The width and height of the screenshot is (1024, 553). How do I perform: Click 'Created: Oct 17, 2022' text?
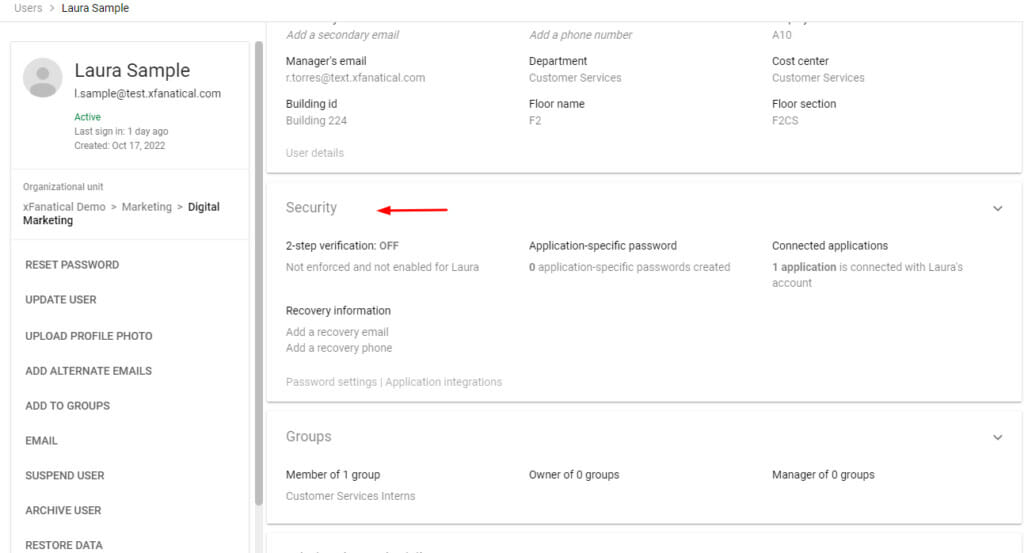[x=120, y=146]
